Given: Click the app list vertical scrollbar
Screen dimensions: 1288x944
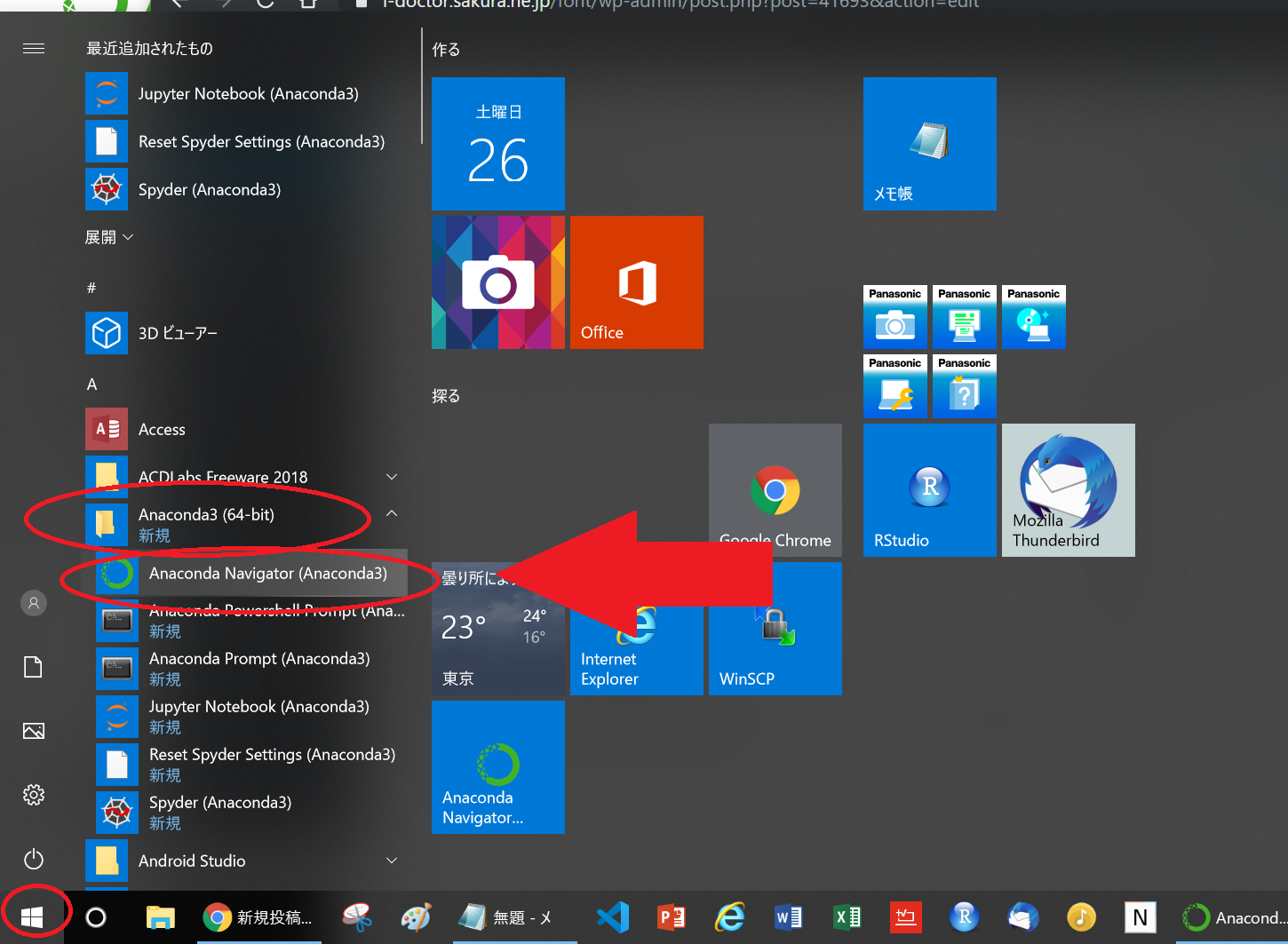Looking at the screenshot, I should [x=422, y=85].
